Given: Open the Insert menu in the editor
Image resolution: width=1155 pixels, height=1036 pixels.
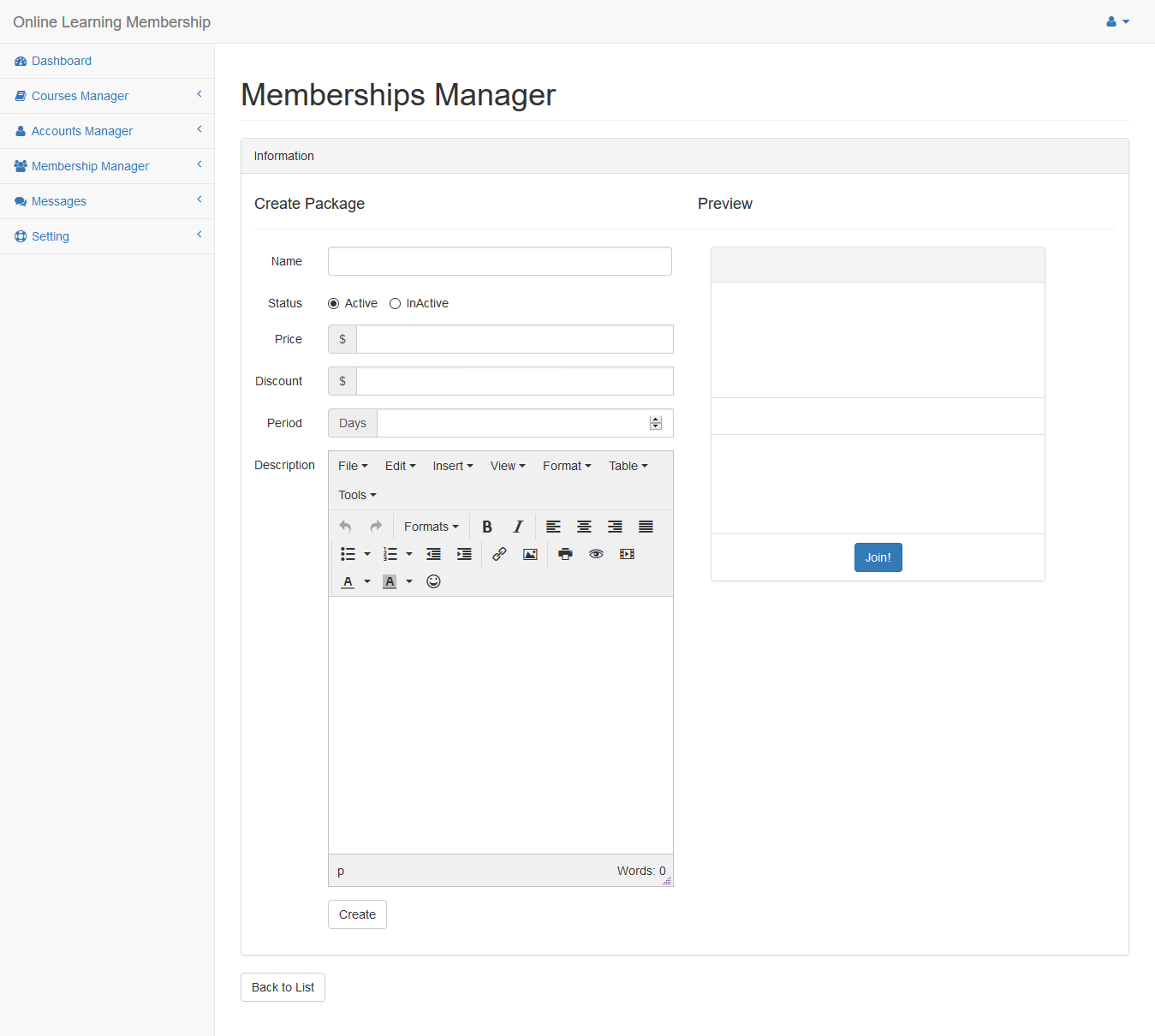Looking at the screenshot, I should (452, 466).
